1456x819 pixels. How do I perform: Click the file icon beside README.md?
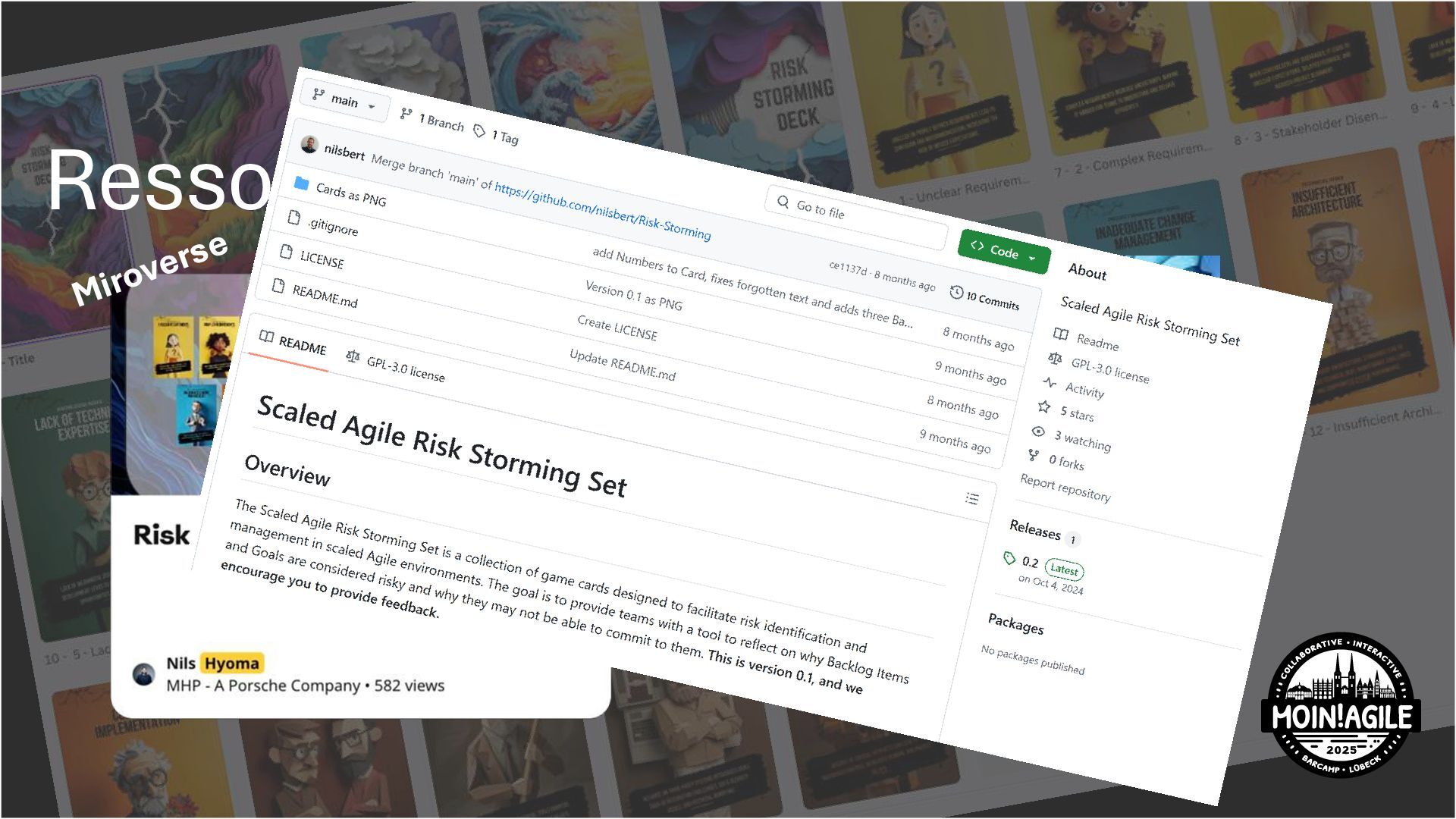(x=278, y=287)
